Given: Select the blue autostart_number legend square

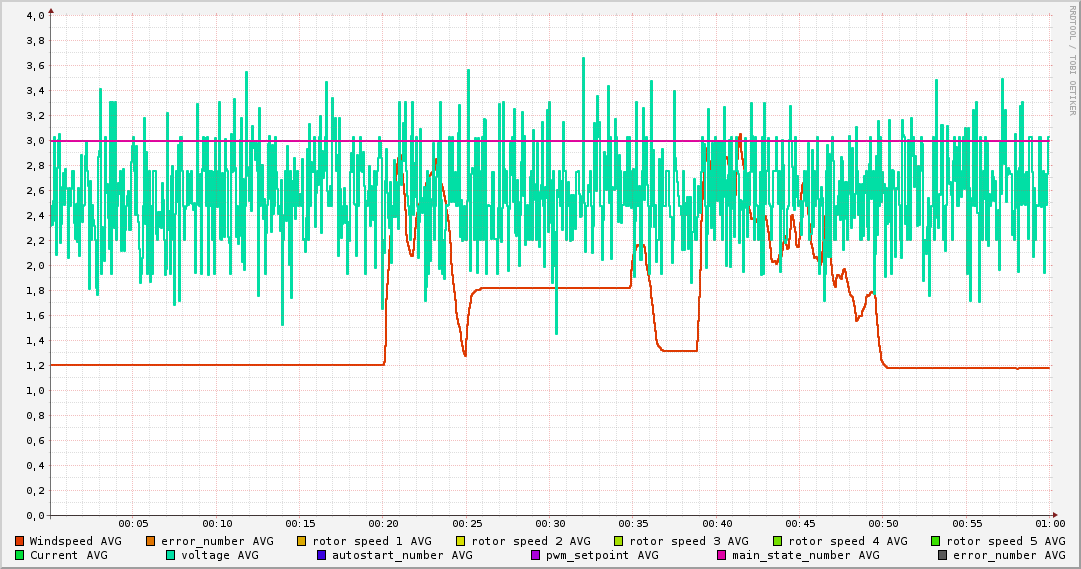Looking at the screenshot, I should coord(322,555).
